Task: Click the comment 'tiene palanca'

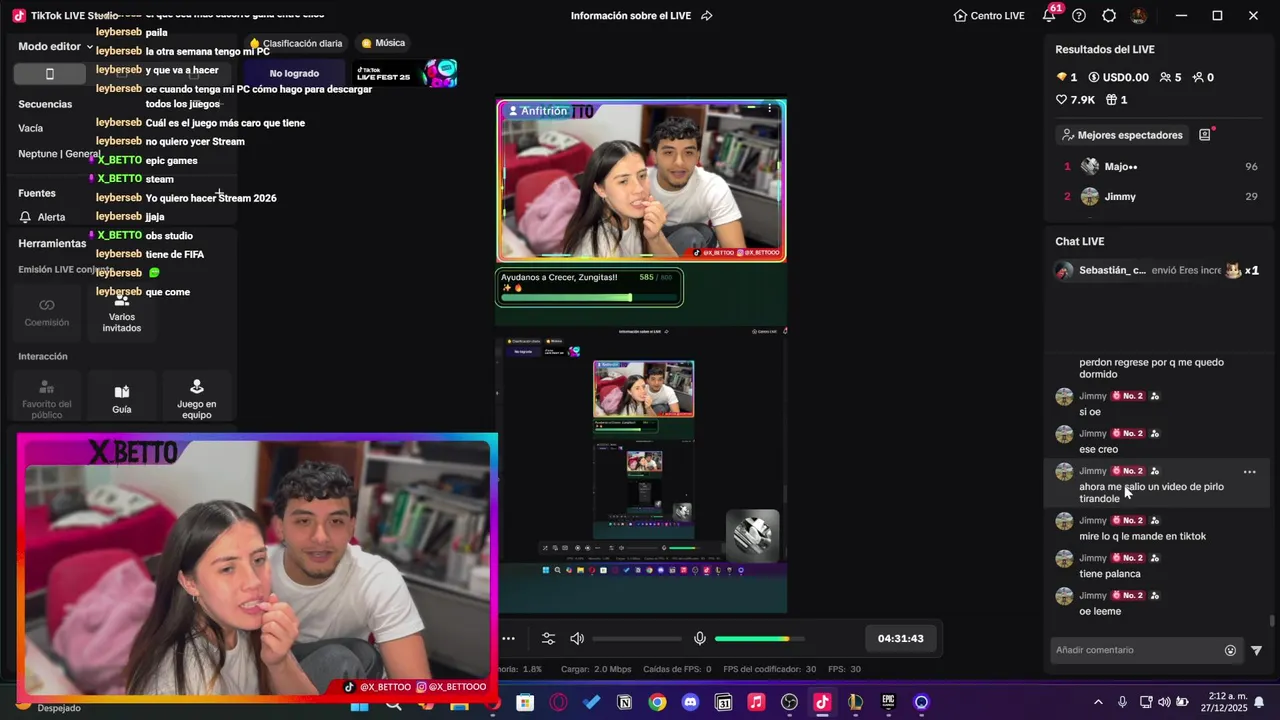Action: pyautogui.click(x=1109, y=574)
